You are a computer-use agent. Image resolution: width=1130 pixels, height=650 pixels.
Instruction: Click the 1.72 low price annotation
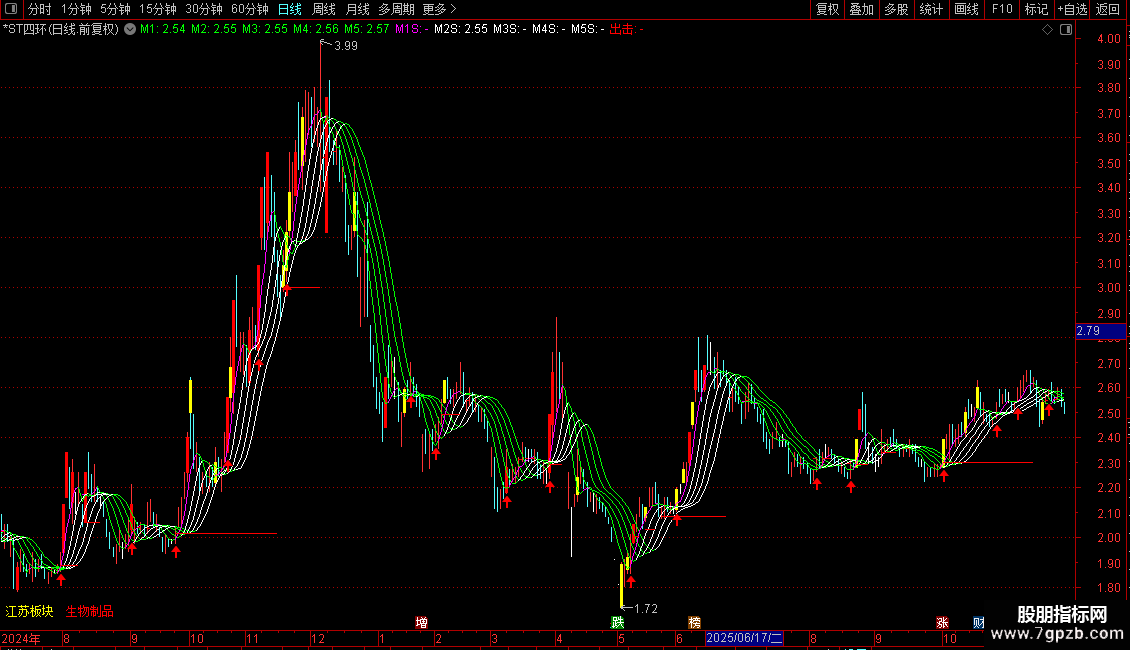646,609
